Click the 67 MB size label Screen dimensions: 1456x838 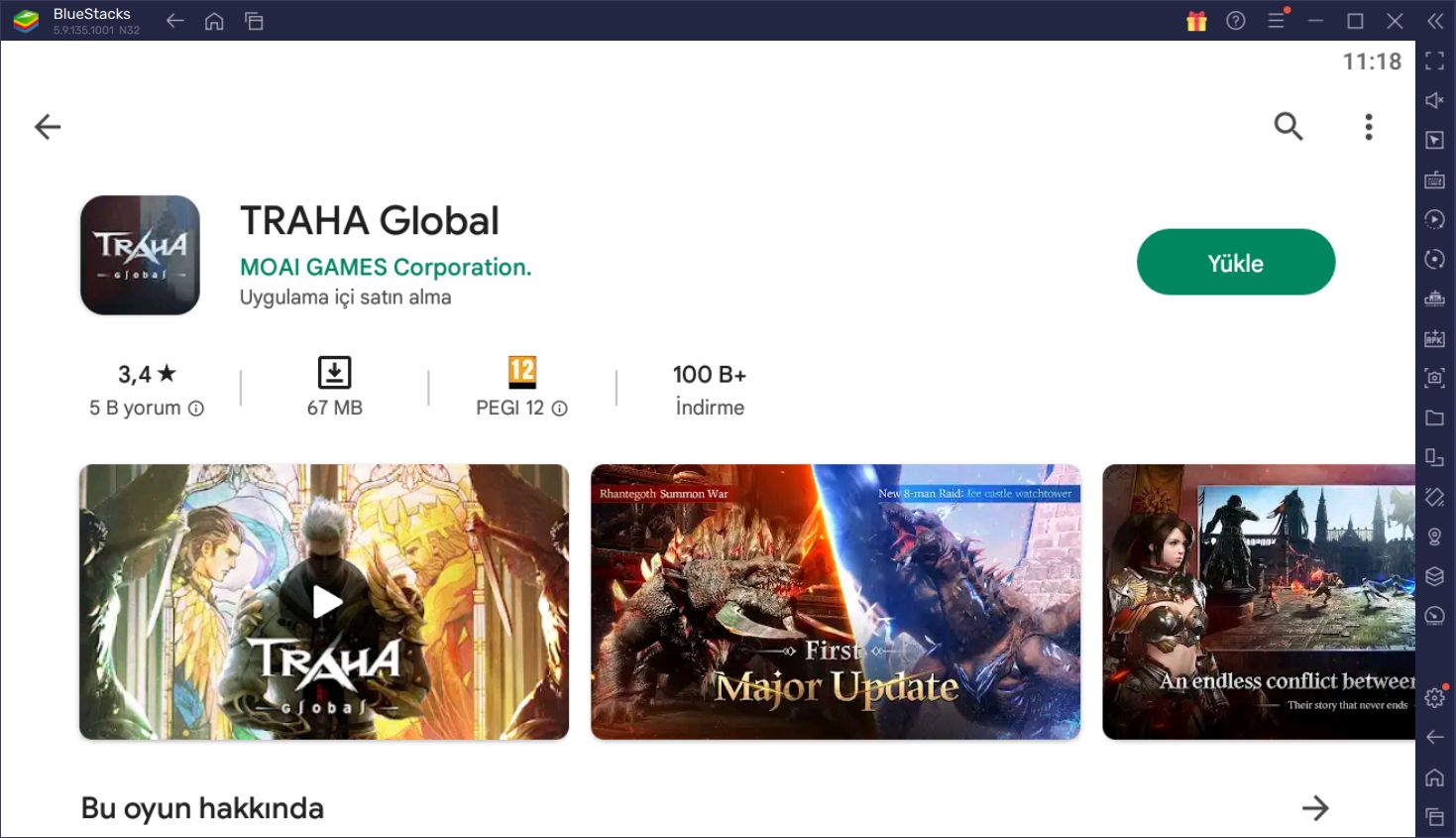335,408
